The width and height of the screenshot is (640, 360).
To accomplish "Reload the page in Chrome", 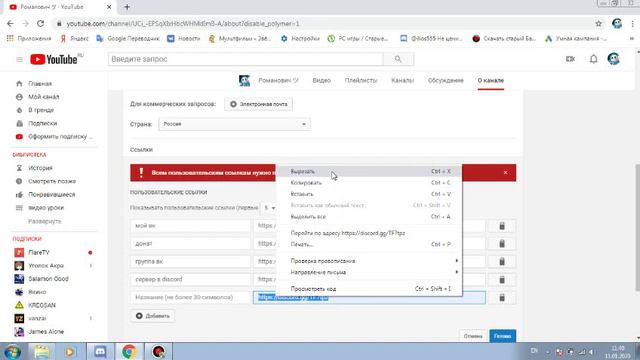I will click(40, 24).
